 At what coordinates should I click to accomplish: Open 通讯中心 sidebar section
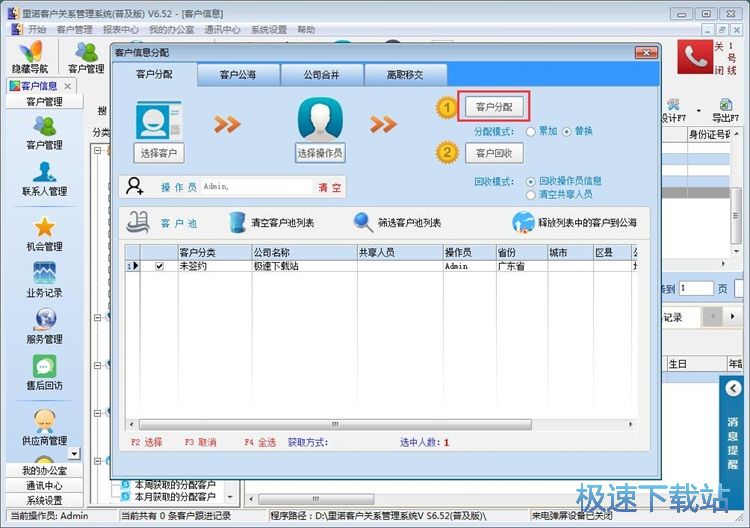click(44, 485)
